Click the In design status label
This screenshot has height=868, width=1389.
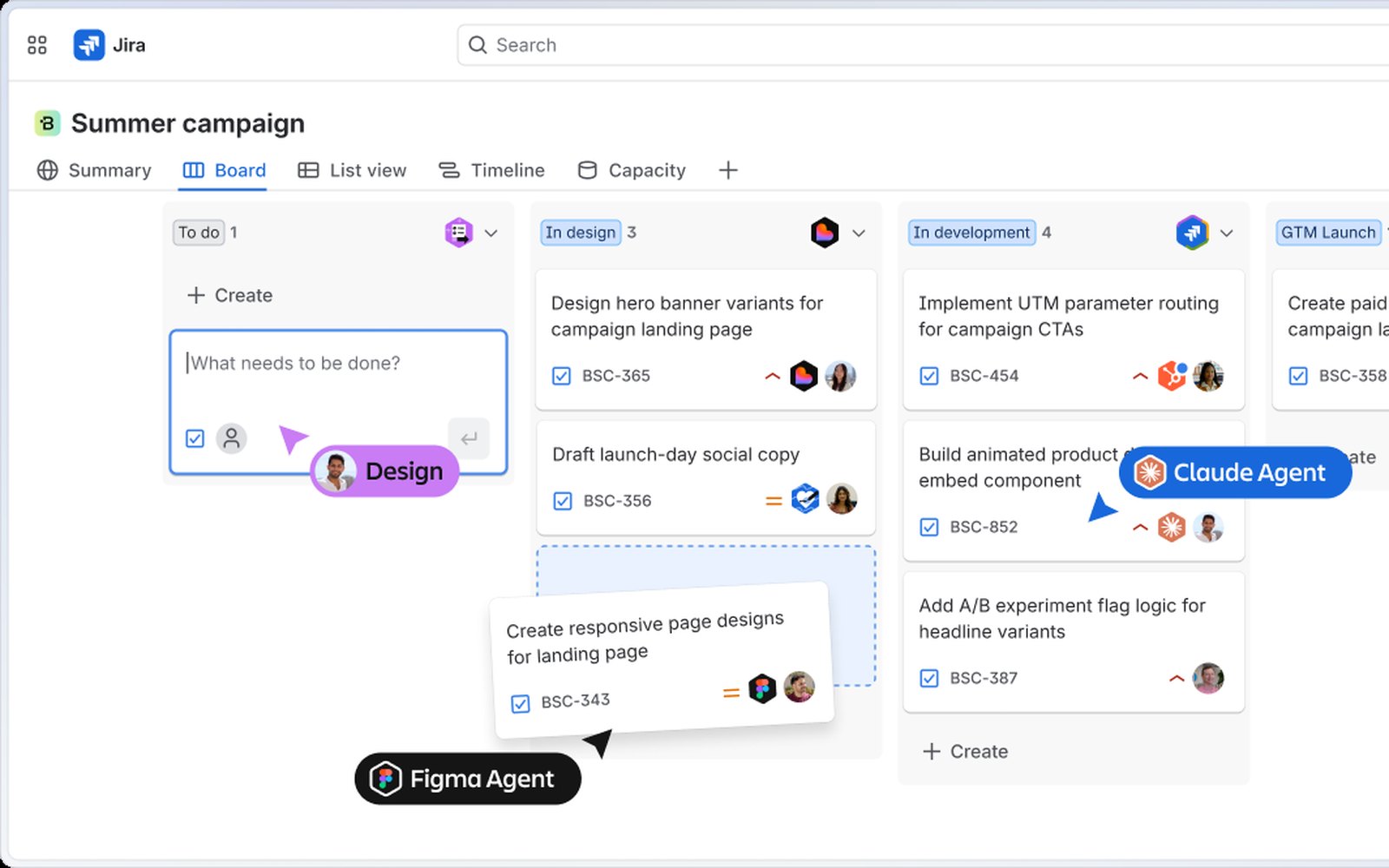click(x=581, y=233)
